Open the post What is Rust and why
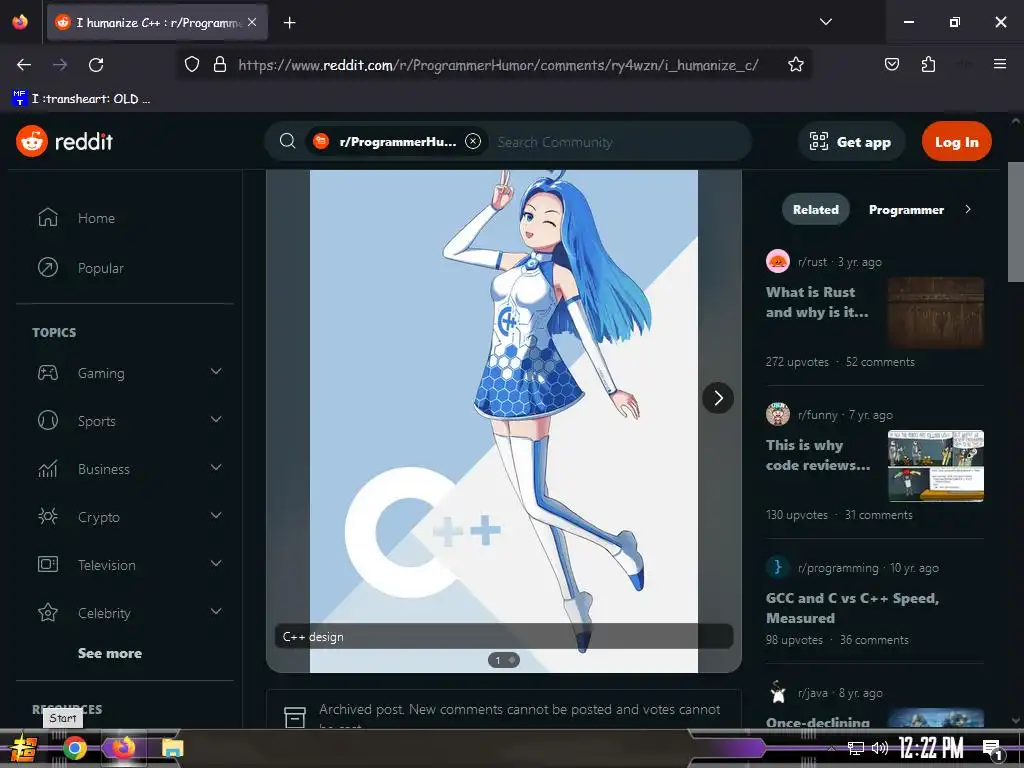Viewport: 1024px width, 768px height. coord(817,302)
